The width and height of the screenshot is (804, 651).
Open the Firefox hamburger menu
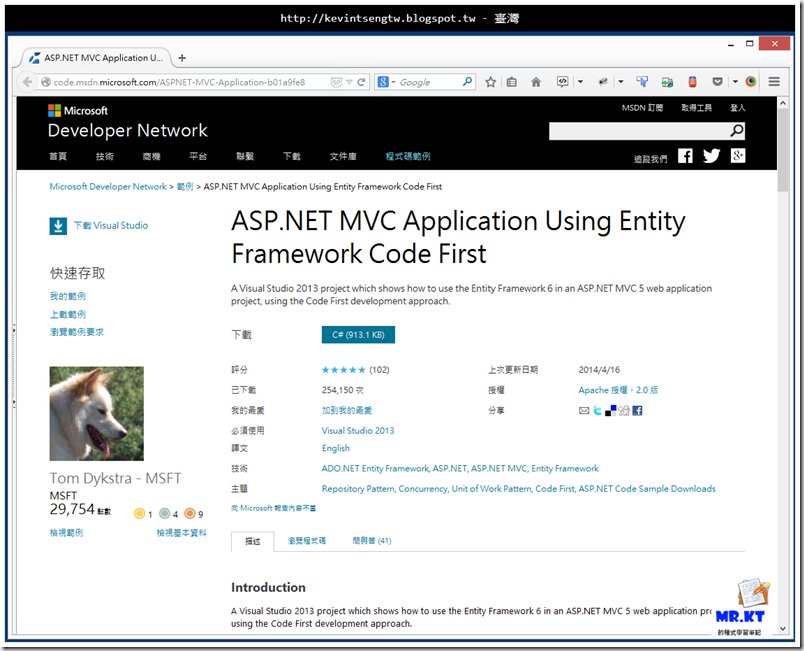(774, 82)
